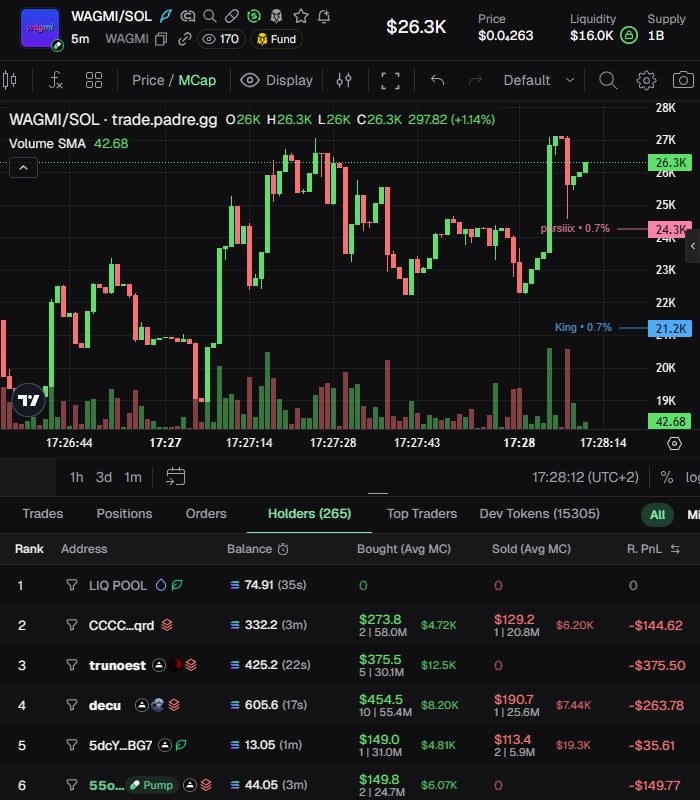This screenshot has height=800, width=700.
Task: Click the 5m timeframe label
Action: [80, 39]
